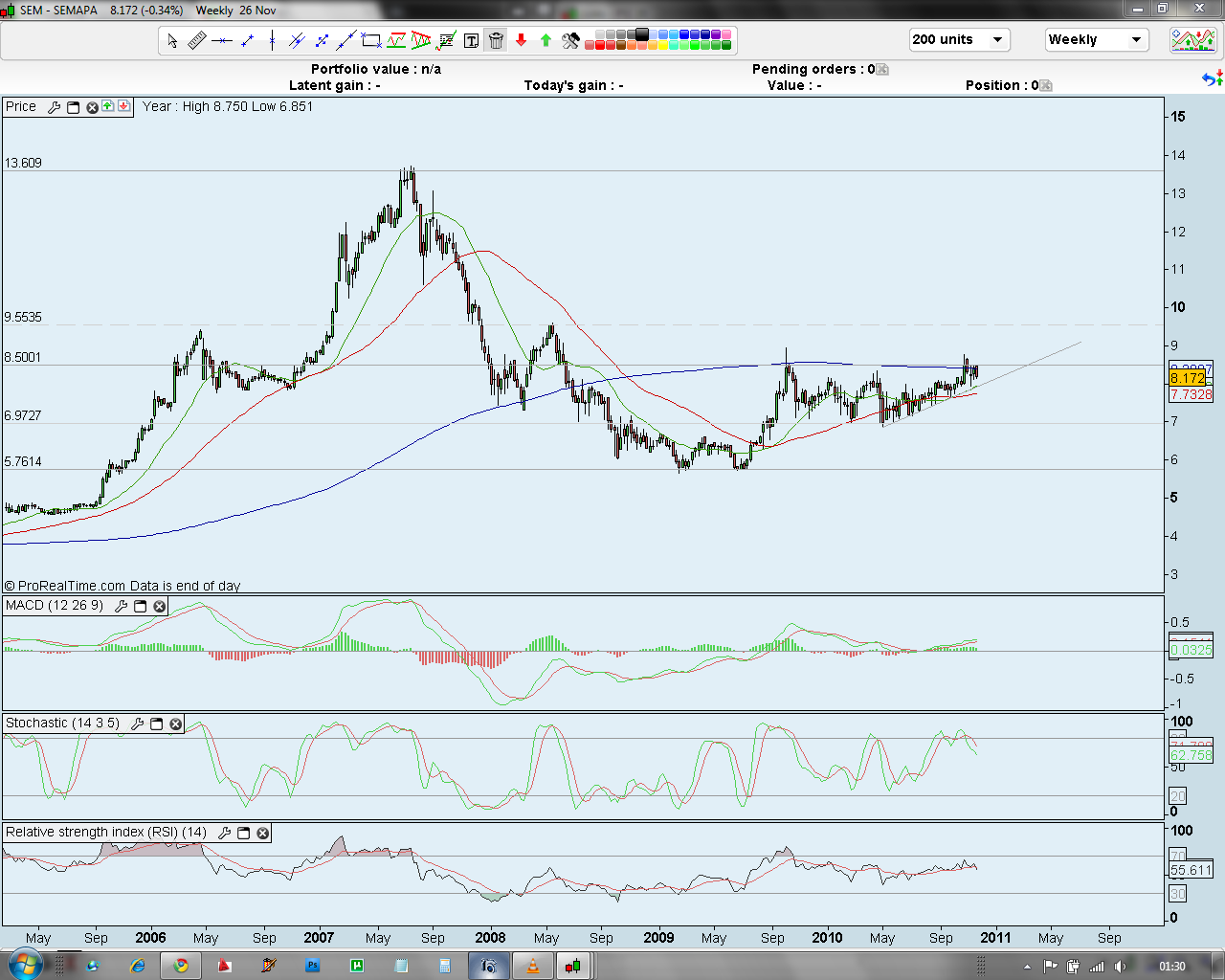
Task: Choose the rectangle drawing tool
Action: 371,40
